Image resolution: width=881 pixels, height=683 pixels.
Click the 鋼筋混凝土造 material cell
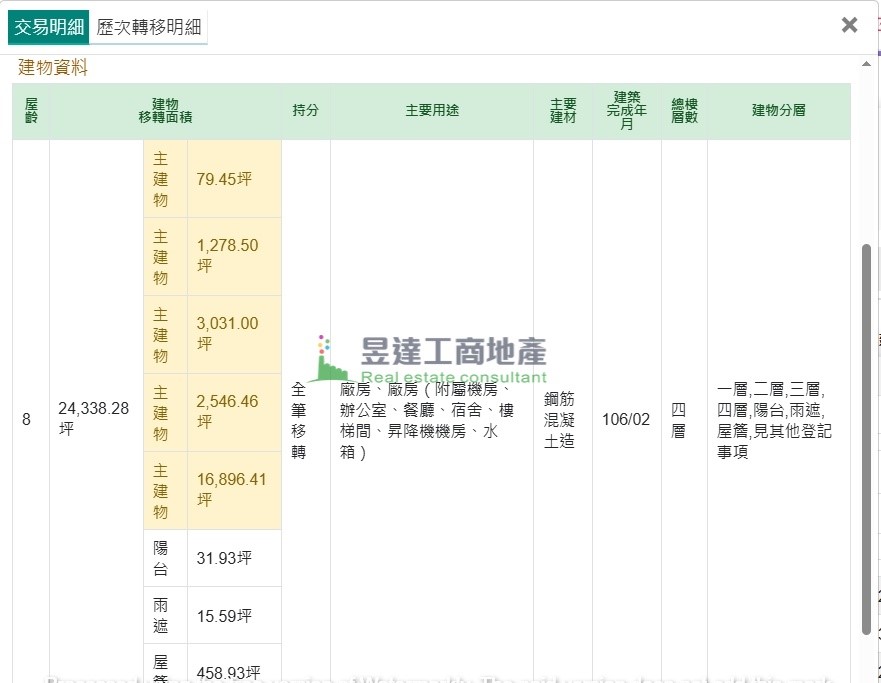tap(562, 419)
